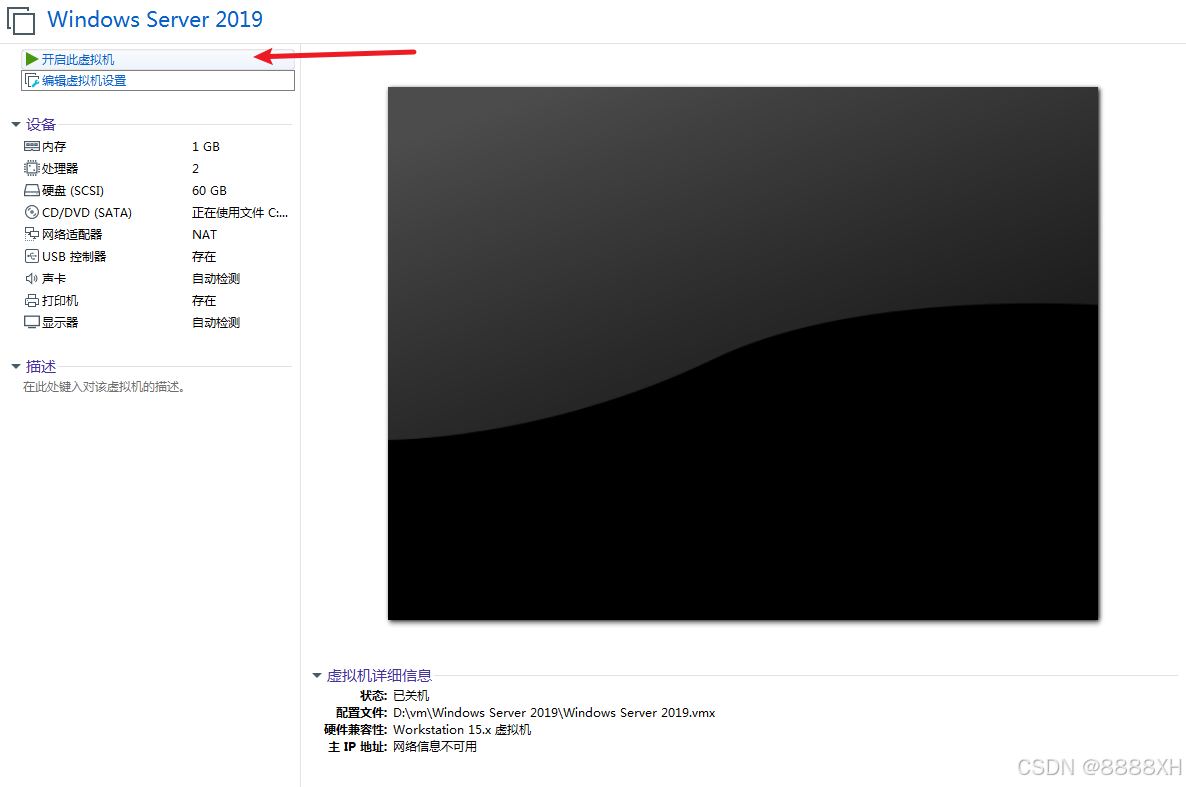1186x787 pixels.
Task: Select the 声卡 device row
Action: [157, 278]
